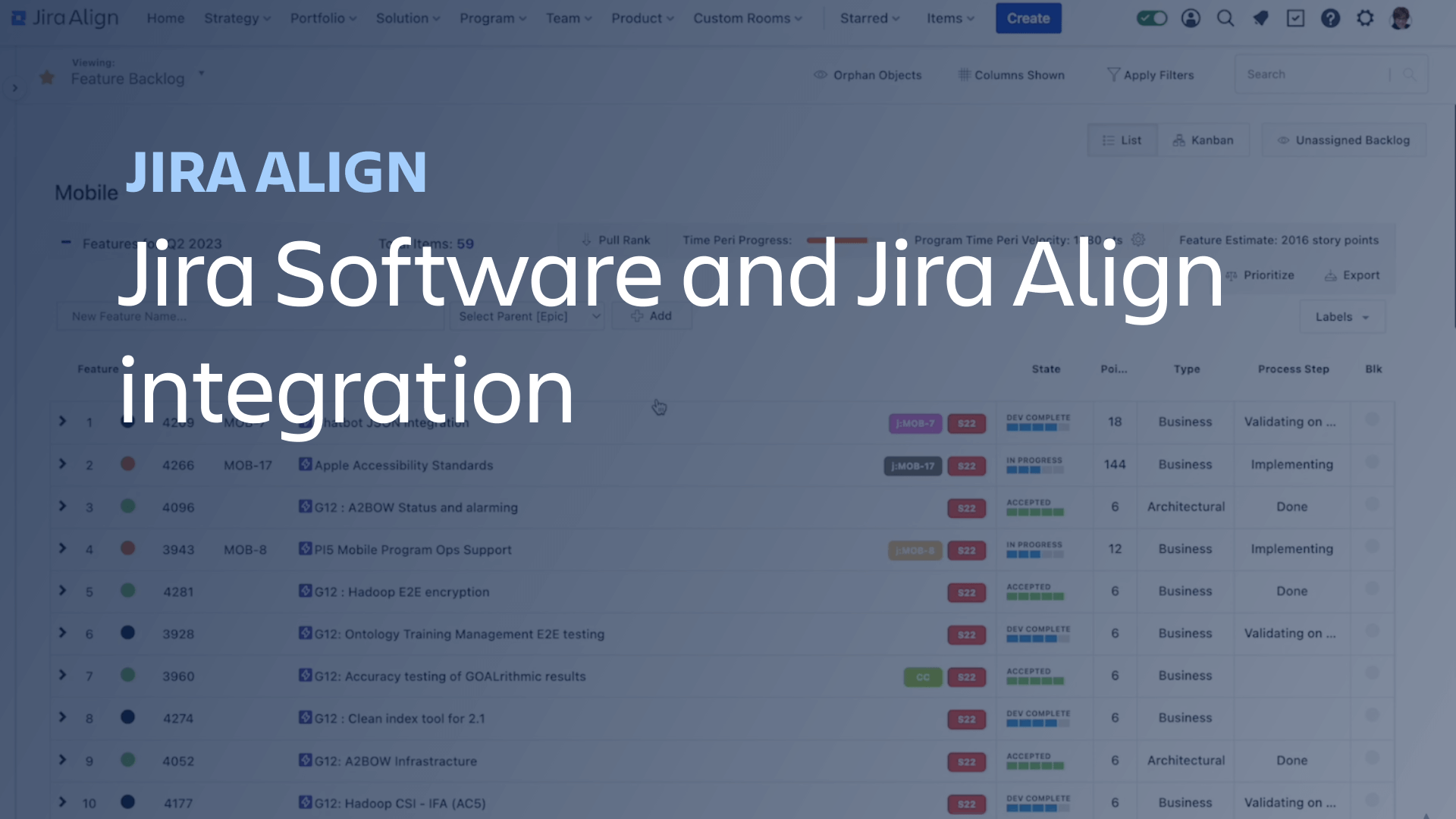Toggle the dark/light mode switch

click(1152, 18)
